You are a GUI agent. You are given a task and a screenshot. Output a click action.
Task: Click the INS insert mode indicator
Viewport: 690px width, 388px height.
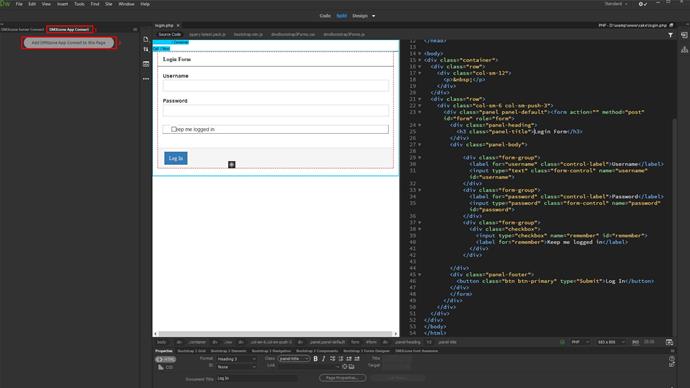pos(635,342)
